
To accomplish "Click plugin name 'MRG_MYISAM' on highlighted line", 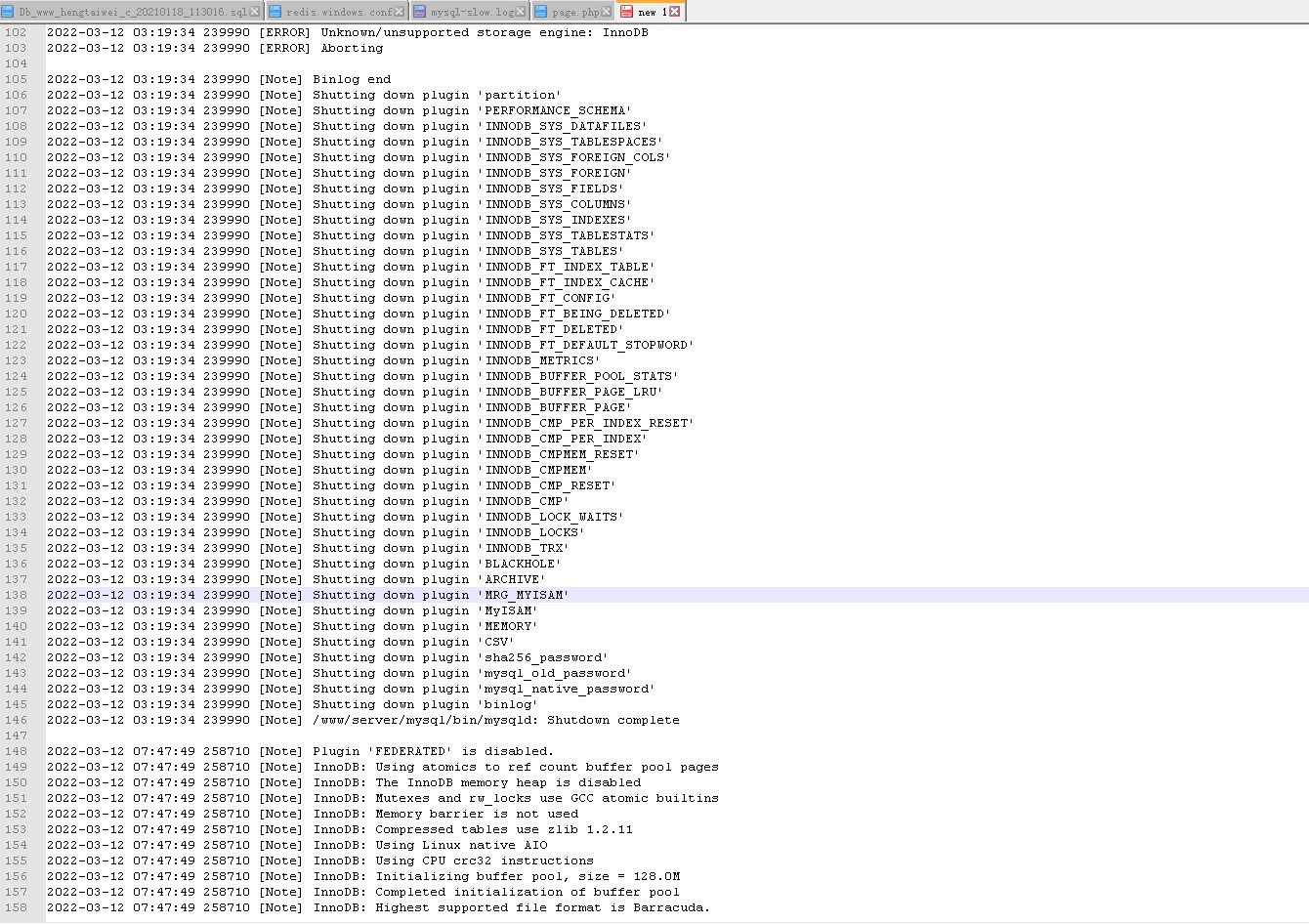I will [x=524, y=595].
